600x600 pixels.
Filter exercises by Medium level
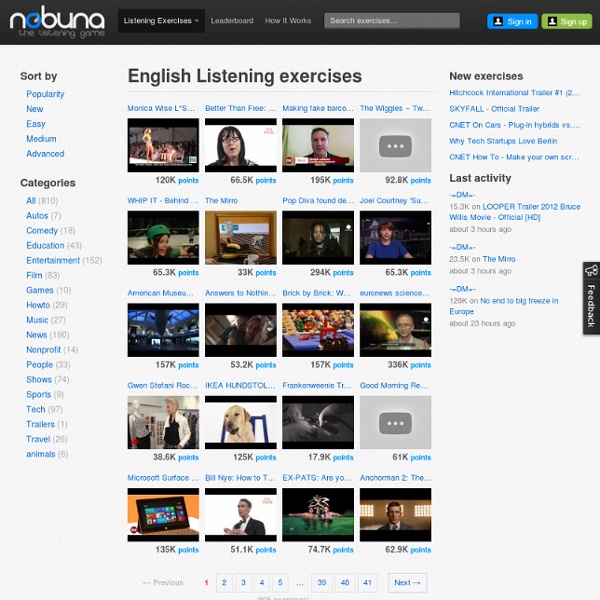coord(41,139)
